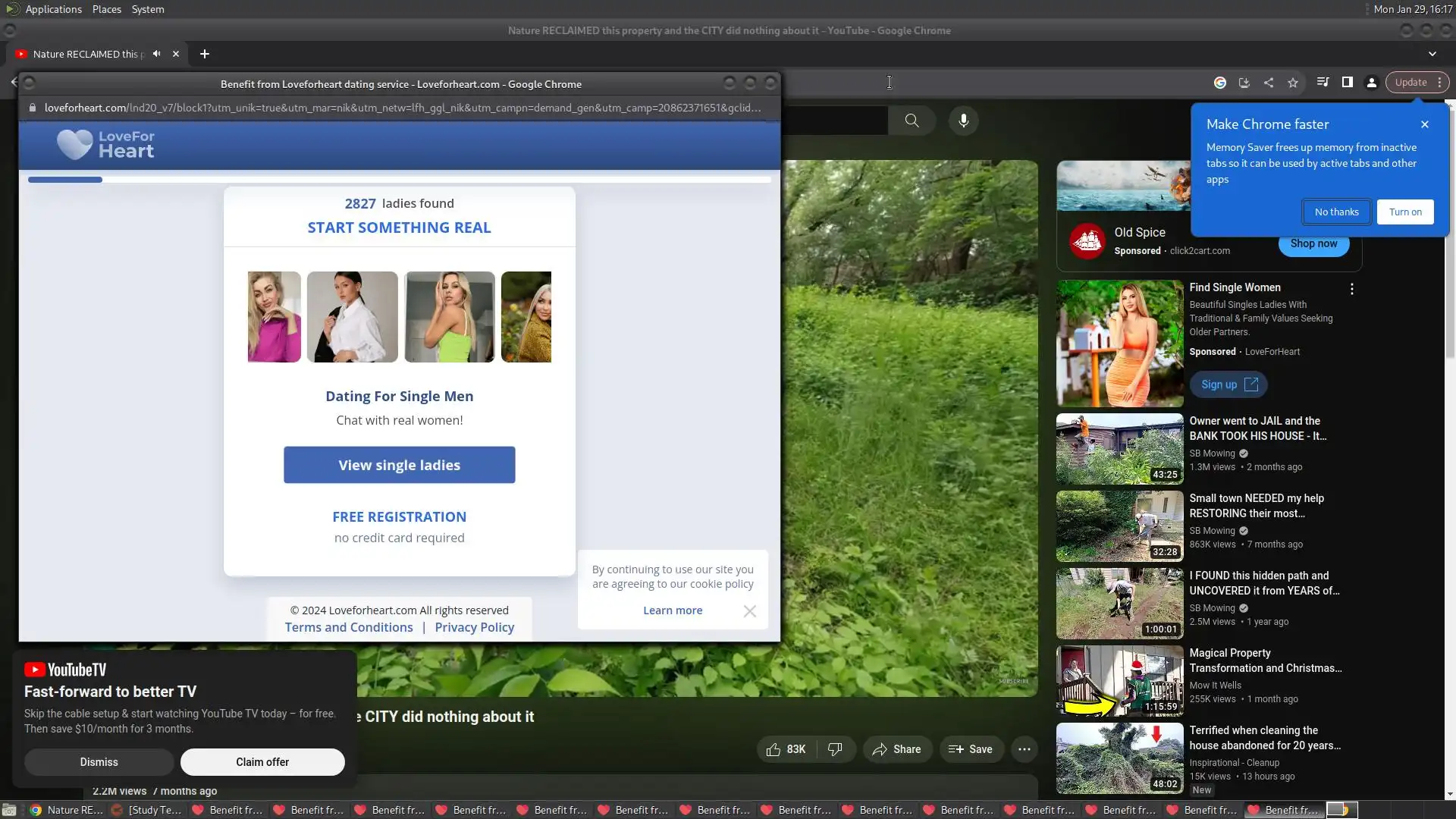Open the Applications menu

tap(53, 9)
